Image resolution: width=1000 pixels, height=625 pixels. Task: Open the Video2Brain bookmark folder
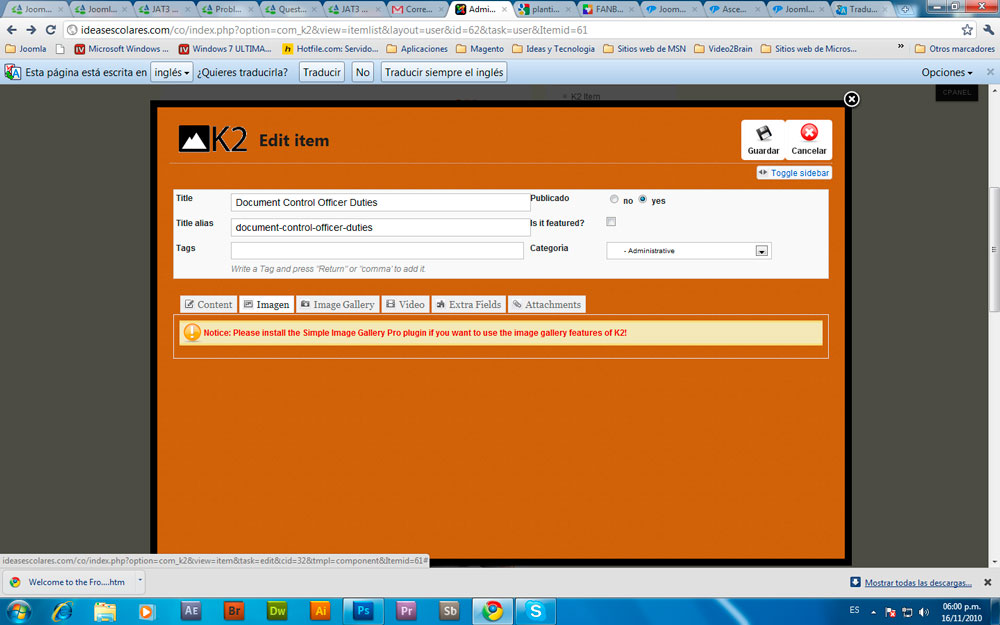(723, 48)
